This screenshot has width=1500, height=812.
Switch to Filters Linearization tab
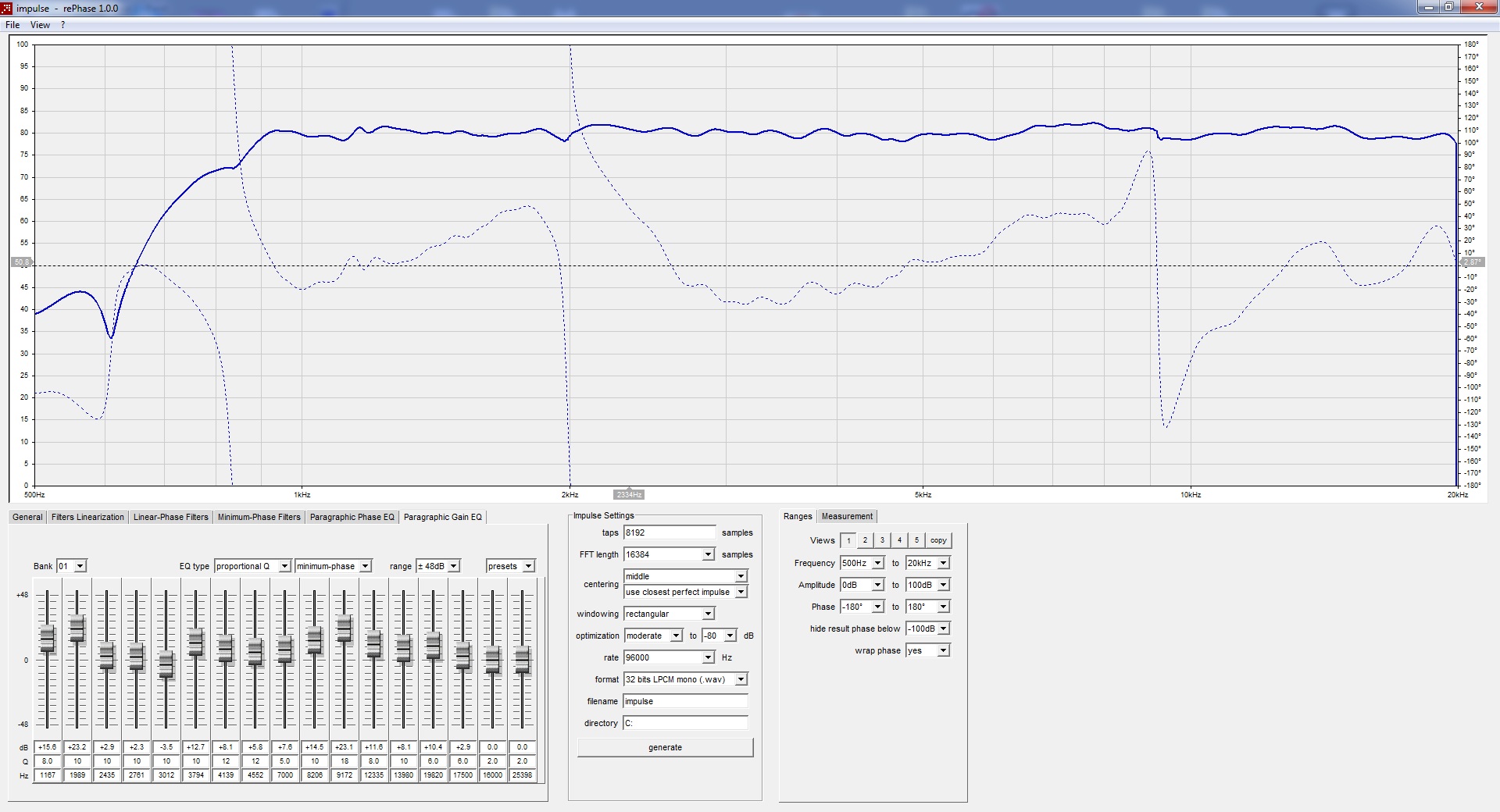pos(87,517)
